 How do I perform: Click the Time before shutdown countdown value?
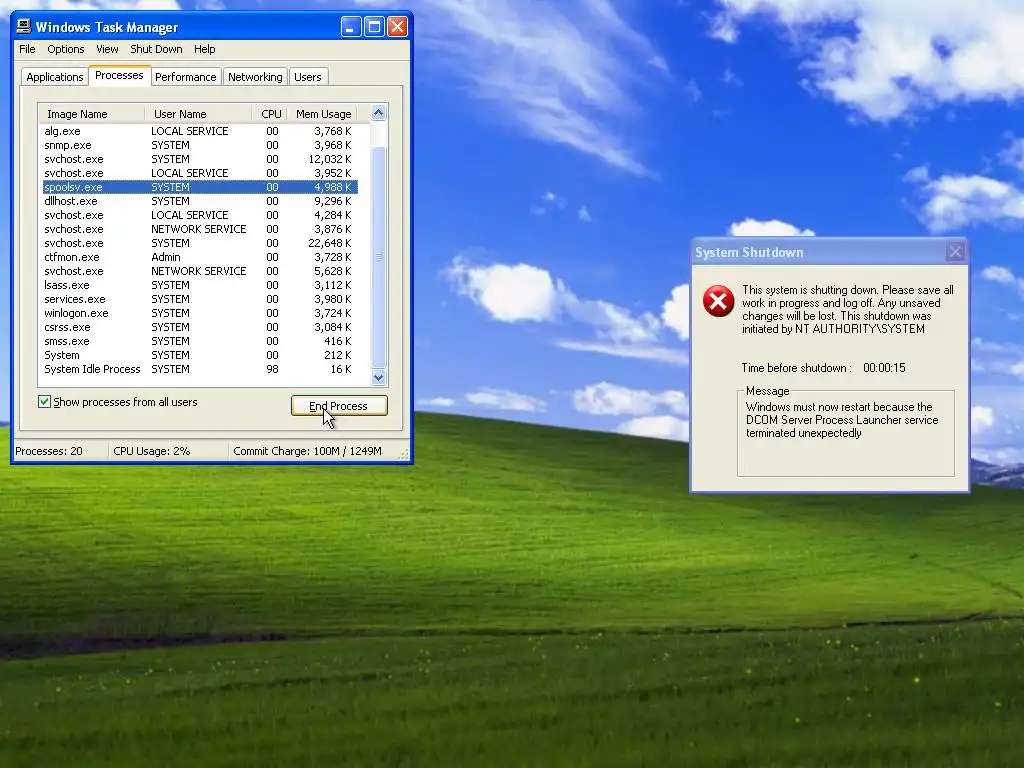884,368
